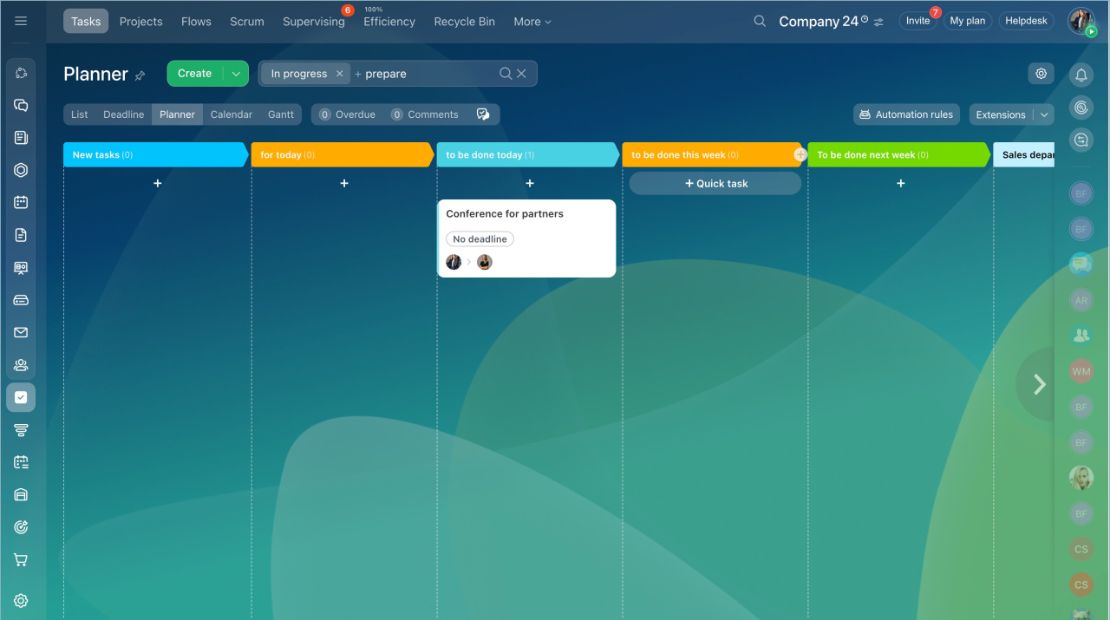This screenshot has width=1110, height=620.
Task: Open the Helpdesk button
Action: (1026, 21)
